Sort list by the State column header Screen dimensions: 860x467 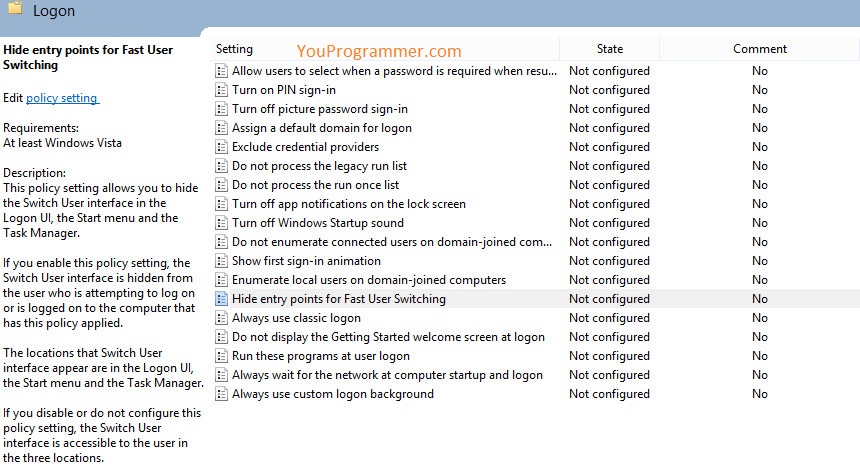point(609,49)
